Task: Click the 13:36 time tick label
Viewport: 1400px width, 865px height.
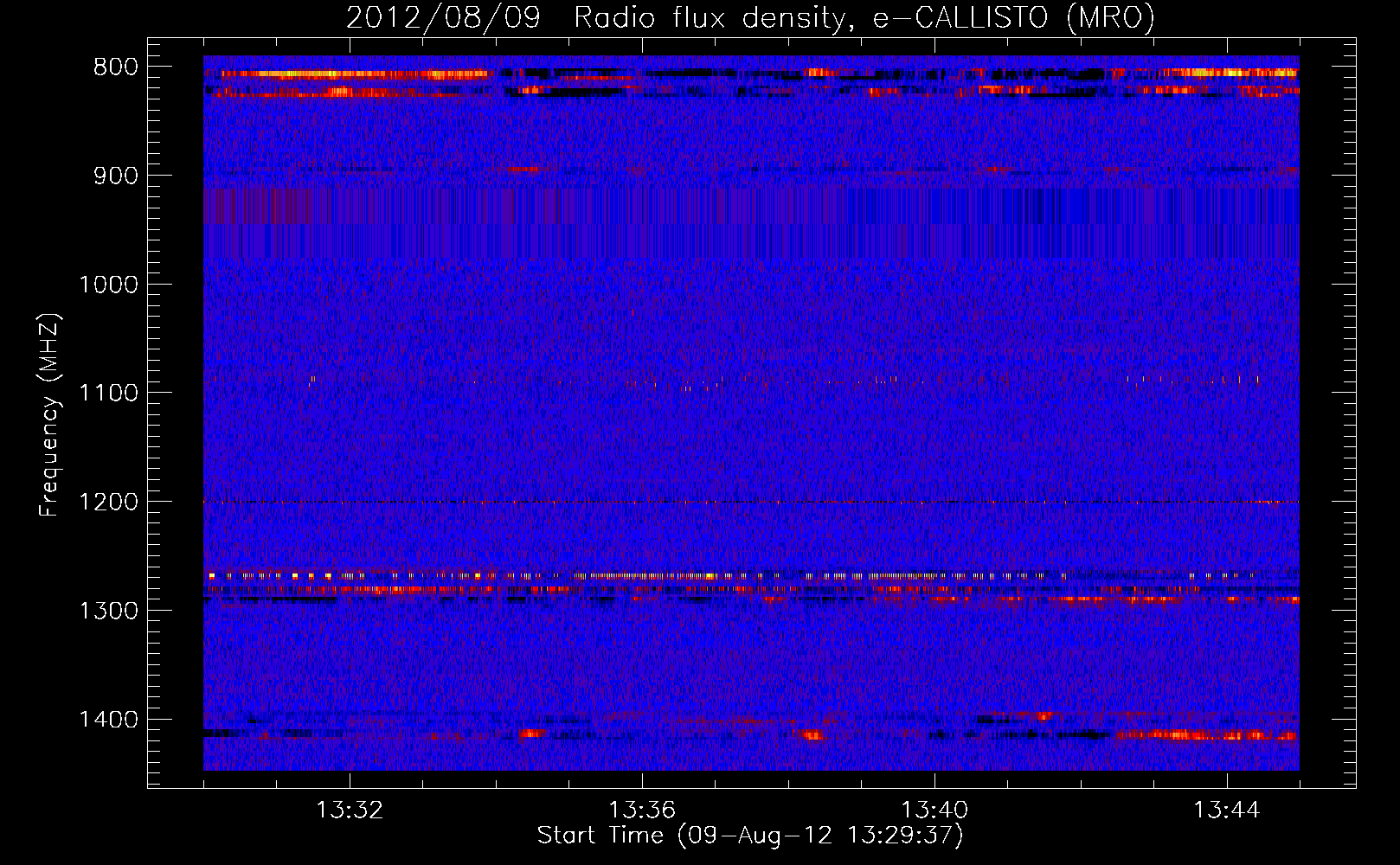Action: (642, 811)
